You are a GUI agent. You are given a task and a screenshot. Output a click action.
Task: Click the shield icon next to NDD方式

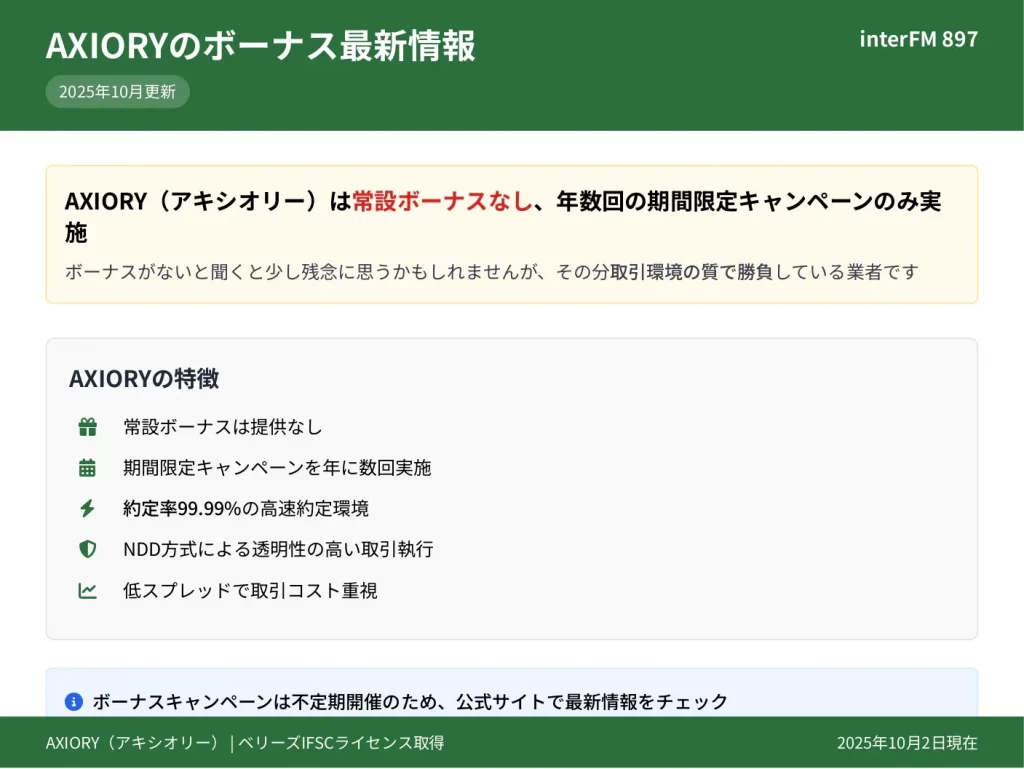[x=88, y=549]
